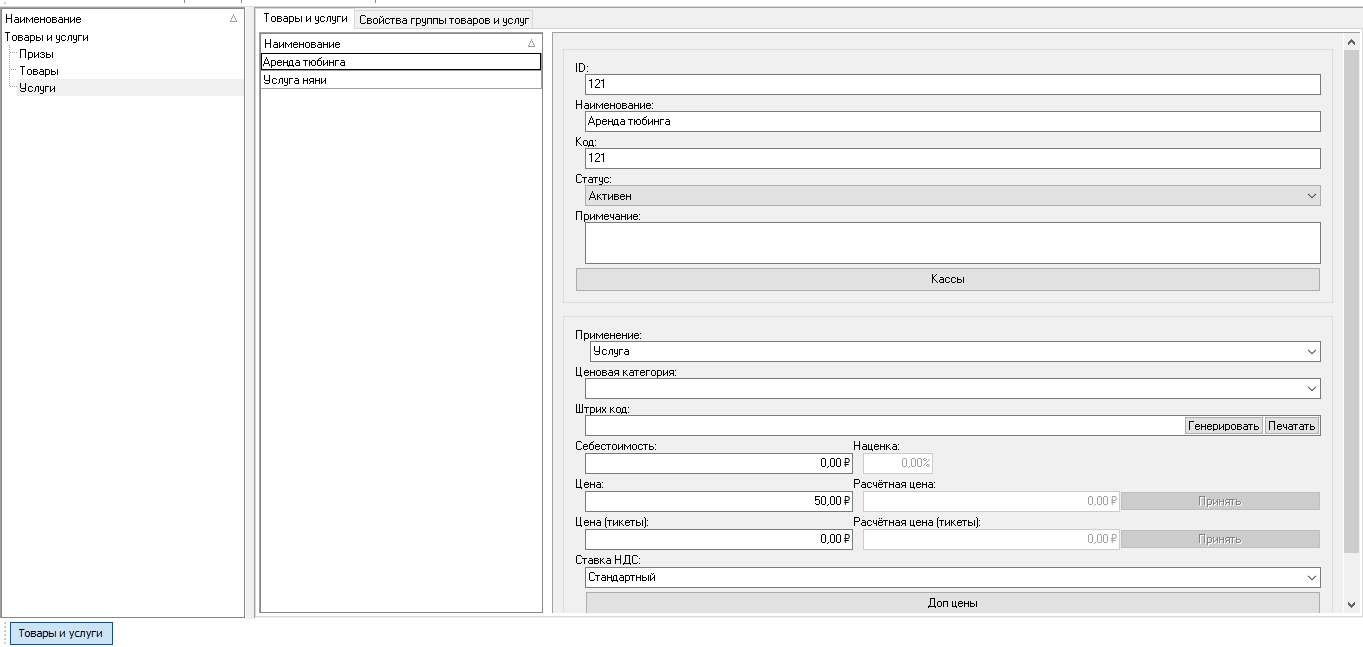Viewport: 1363px width, 647px height.
Task: Click the scrollbar up arrow
Action: pos(1352,41)
